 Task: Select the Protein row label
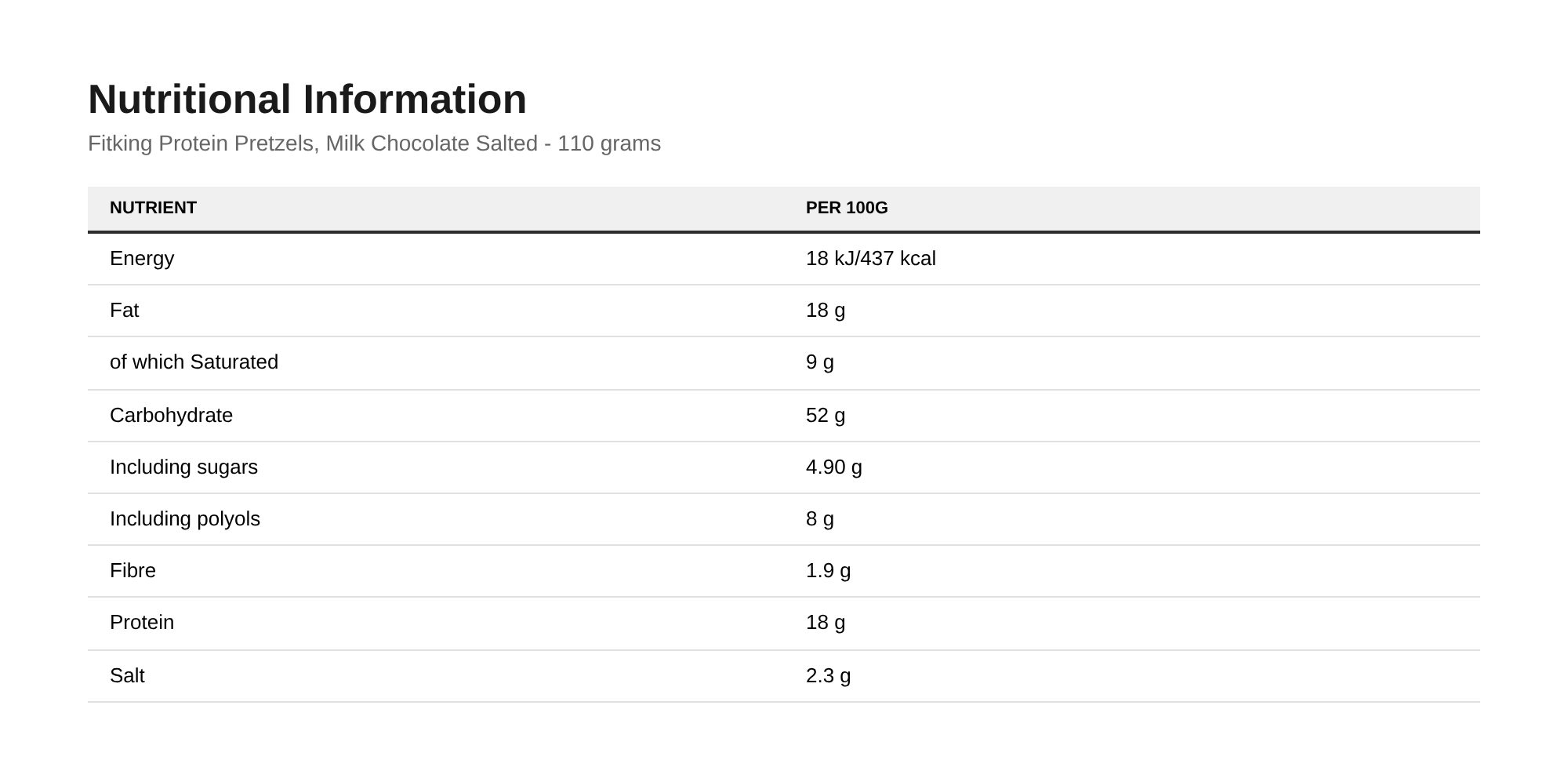pos(142,623)
